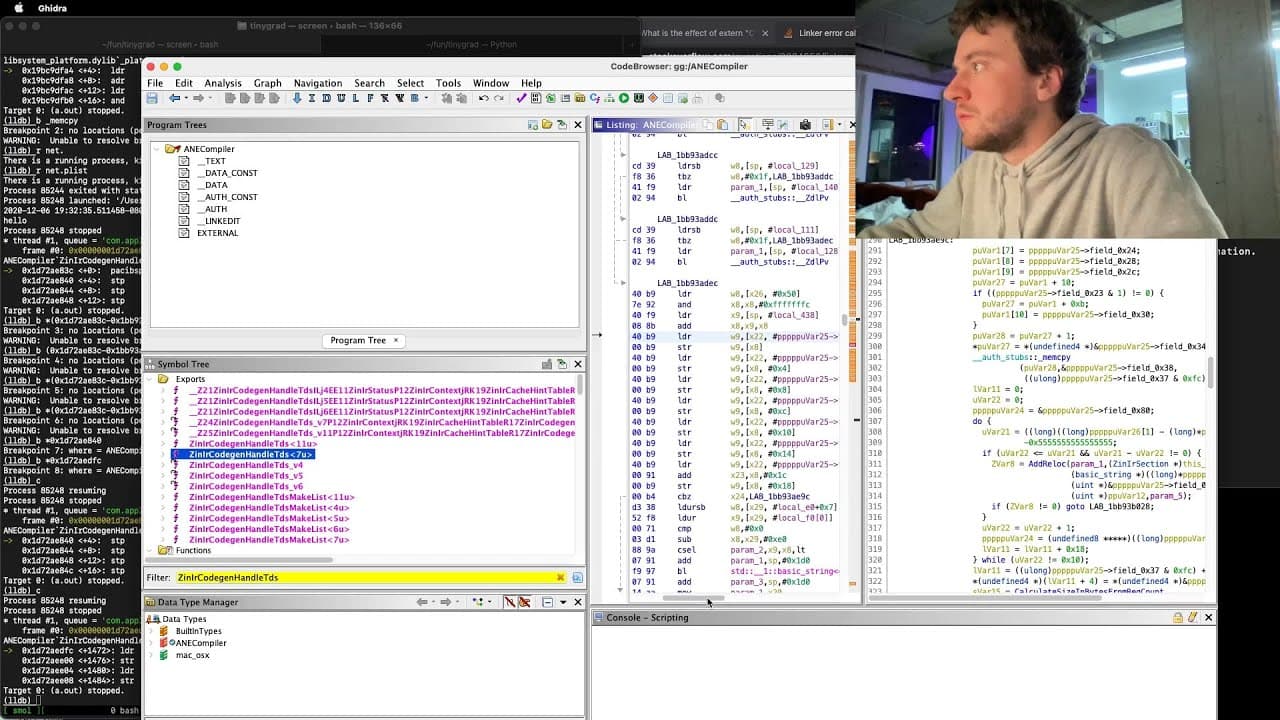Select ZinIrCodegenHandleTds<11u> in Symbol Tree
This screenshot has height=720, width=1280.
(253, 444)
